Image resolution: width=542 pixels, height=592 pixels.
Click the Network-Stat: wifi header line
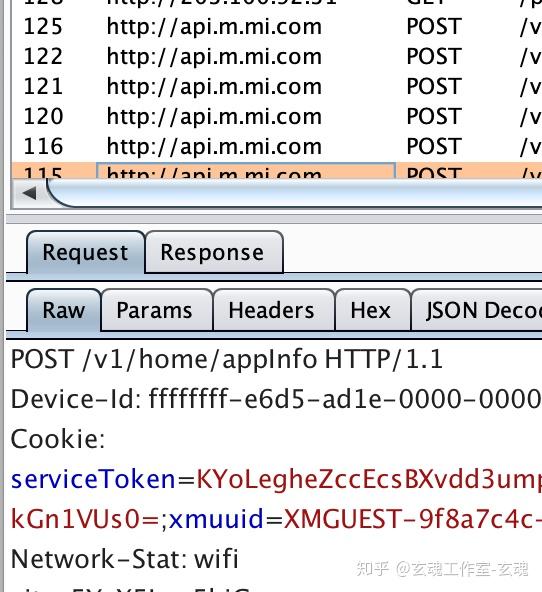tap(125, 558)
